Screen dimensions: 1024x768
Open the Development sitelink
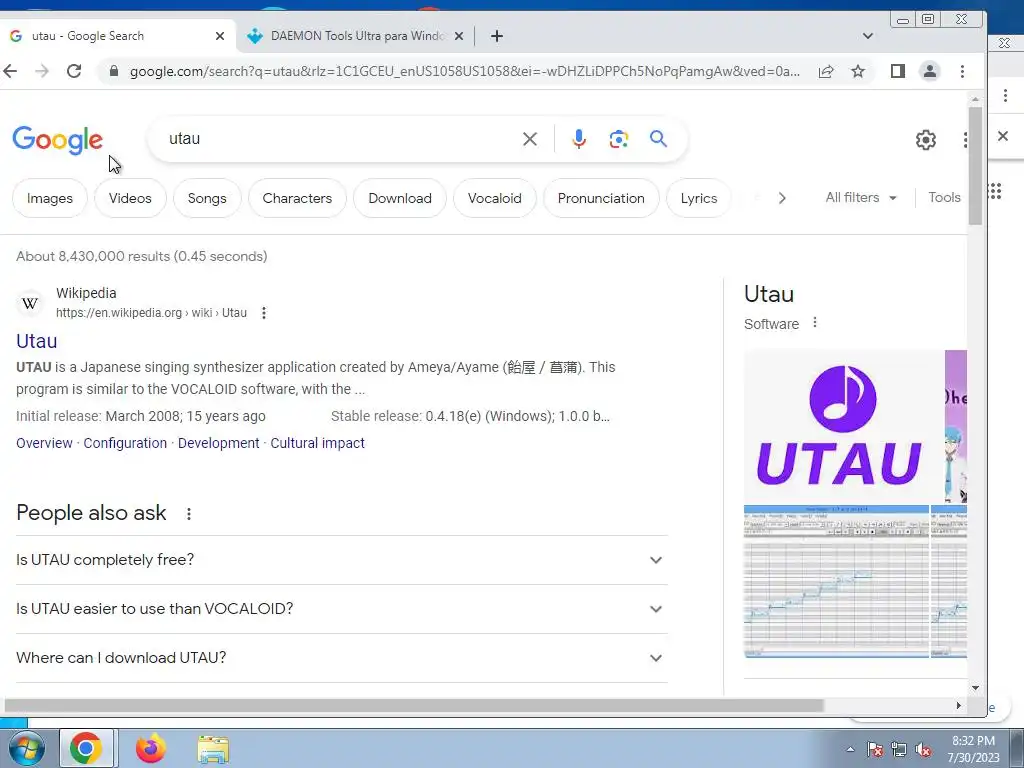(x=219, y=443)
